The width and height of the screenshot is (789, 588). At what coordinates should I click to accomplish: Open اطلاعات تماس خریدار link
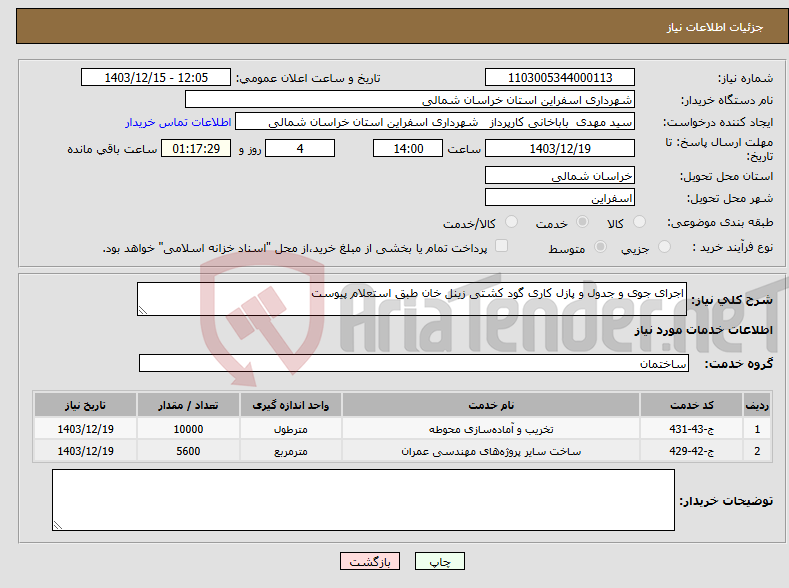tap(178, 122)
